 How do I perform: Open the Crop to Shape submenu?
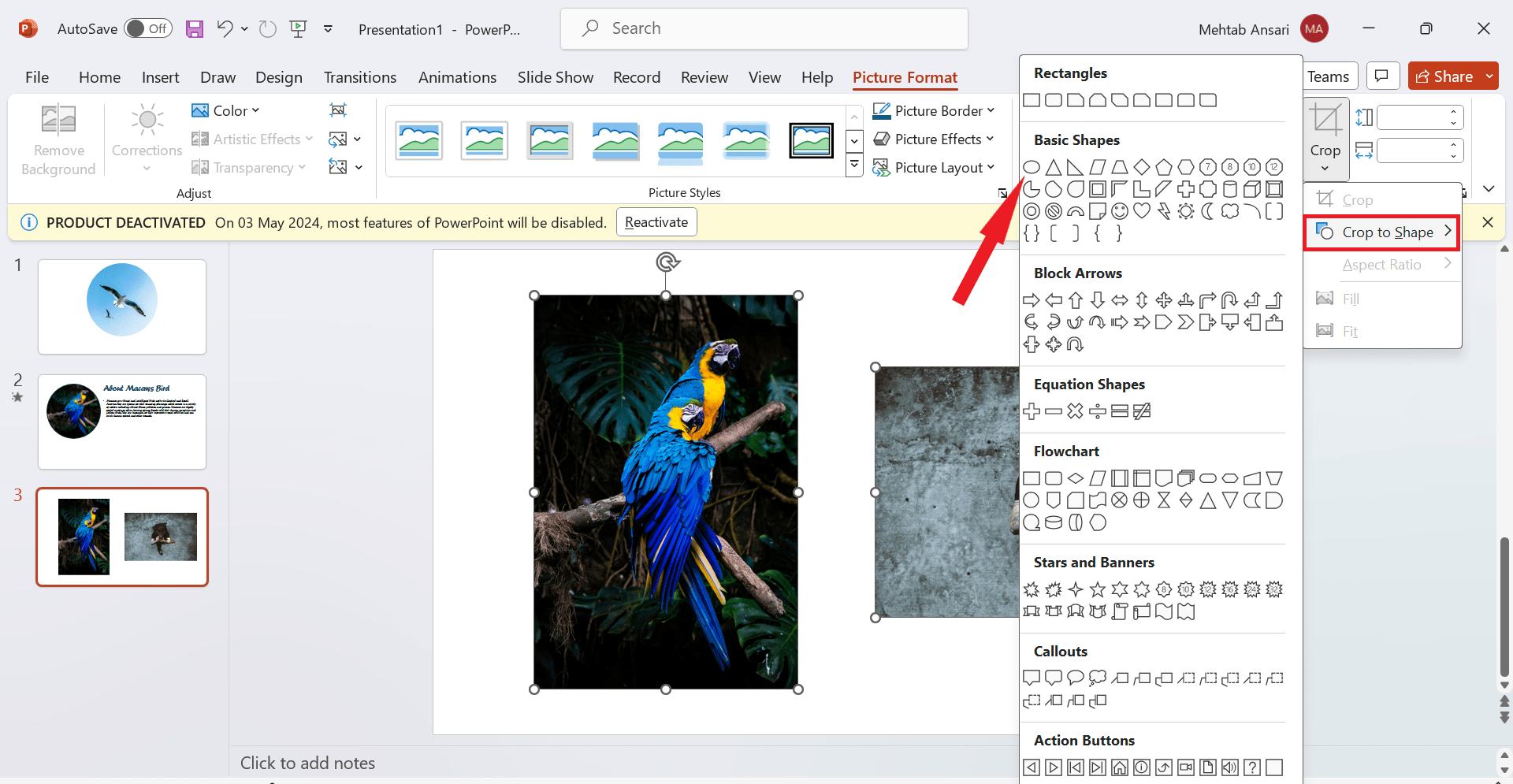[1383, 232]
